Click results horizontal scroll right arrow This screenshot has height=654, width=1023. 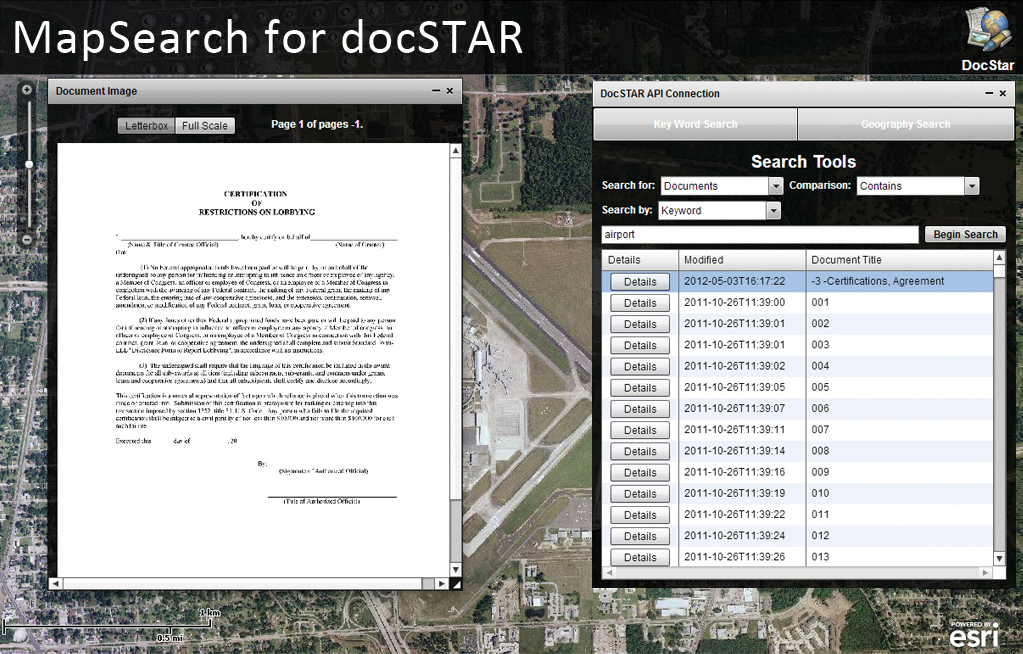coord(986,572)
